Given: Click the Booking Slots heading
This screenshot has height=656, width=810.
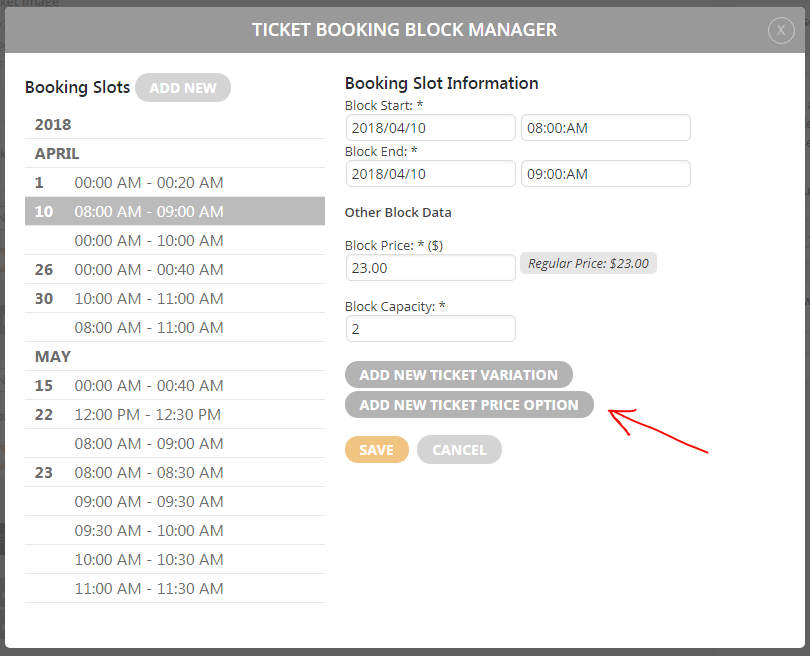Looking at the screenshot, I should 77,87.
